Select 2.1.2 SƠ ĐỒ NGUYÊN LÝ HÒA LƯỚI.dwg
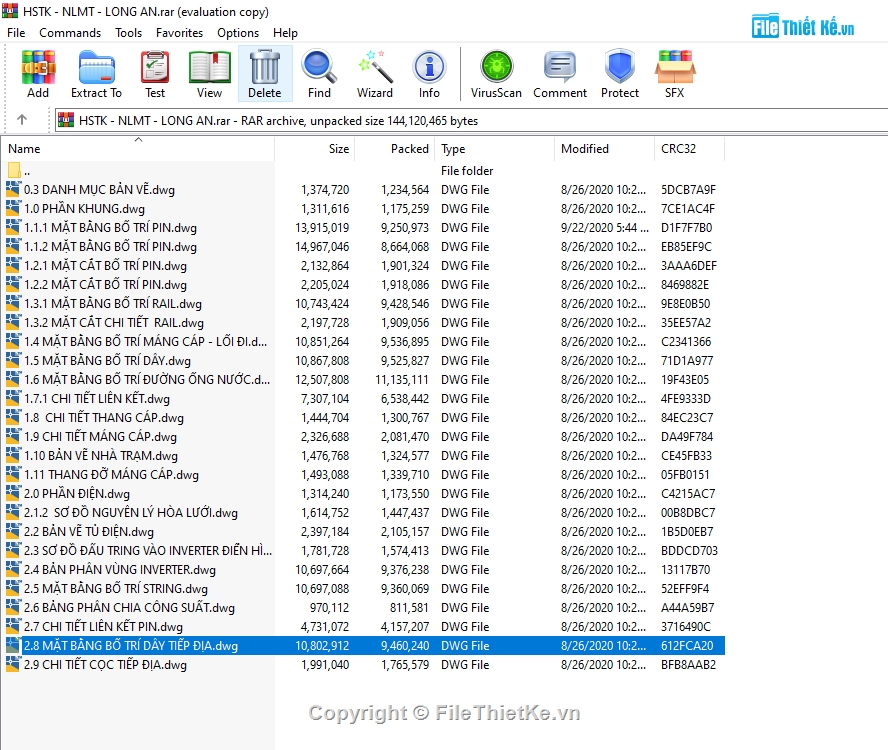The width and height of the screenshot is (888, 750). (x=131, y=512)
